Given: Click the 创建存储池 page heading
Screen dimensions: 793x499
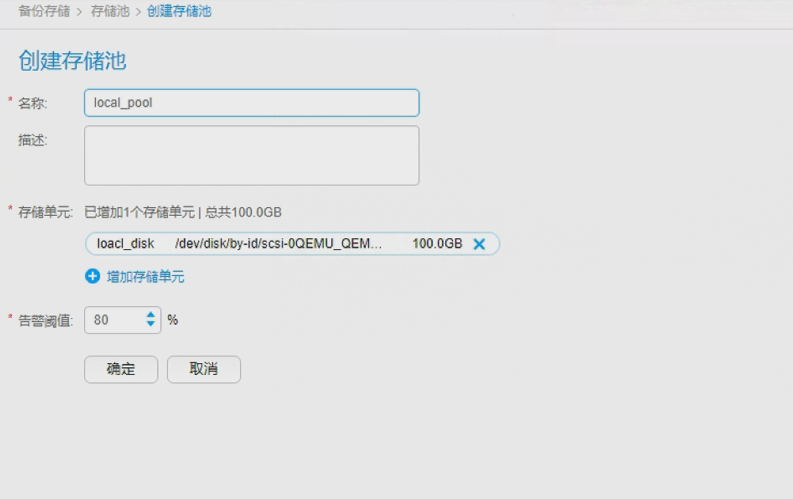Looking at the screenshot, I should pos(72,61).
